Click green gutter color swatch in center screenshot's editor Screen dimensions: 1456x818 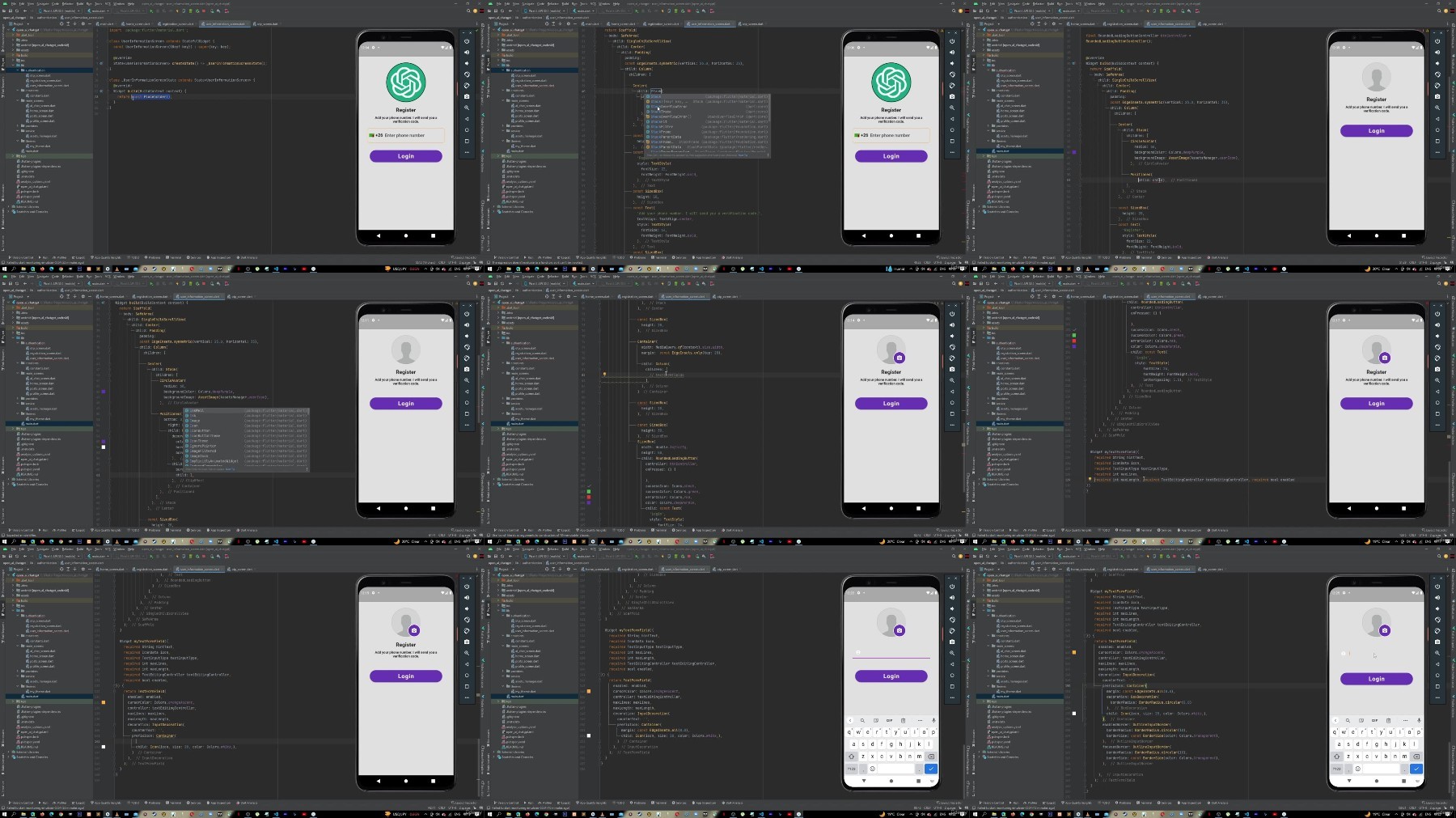589,491
